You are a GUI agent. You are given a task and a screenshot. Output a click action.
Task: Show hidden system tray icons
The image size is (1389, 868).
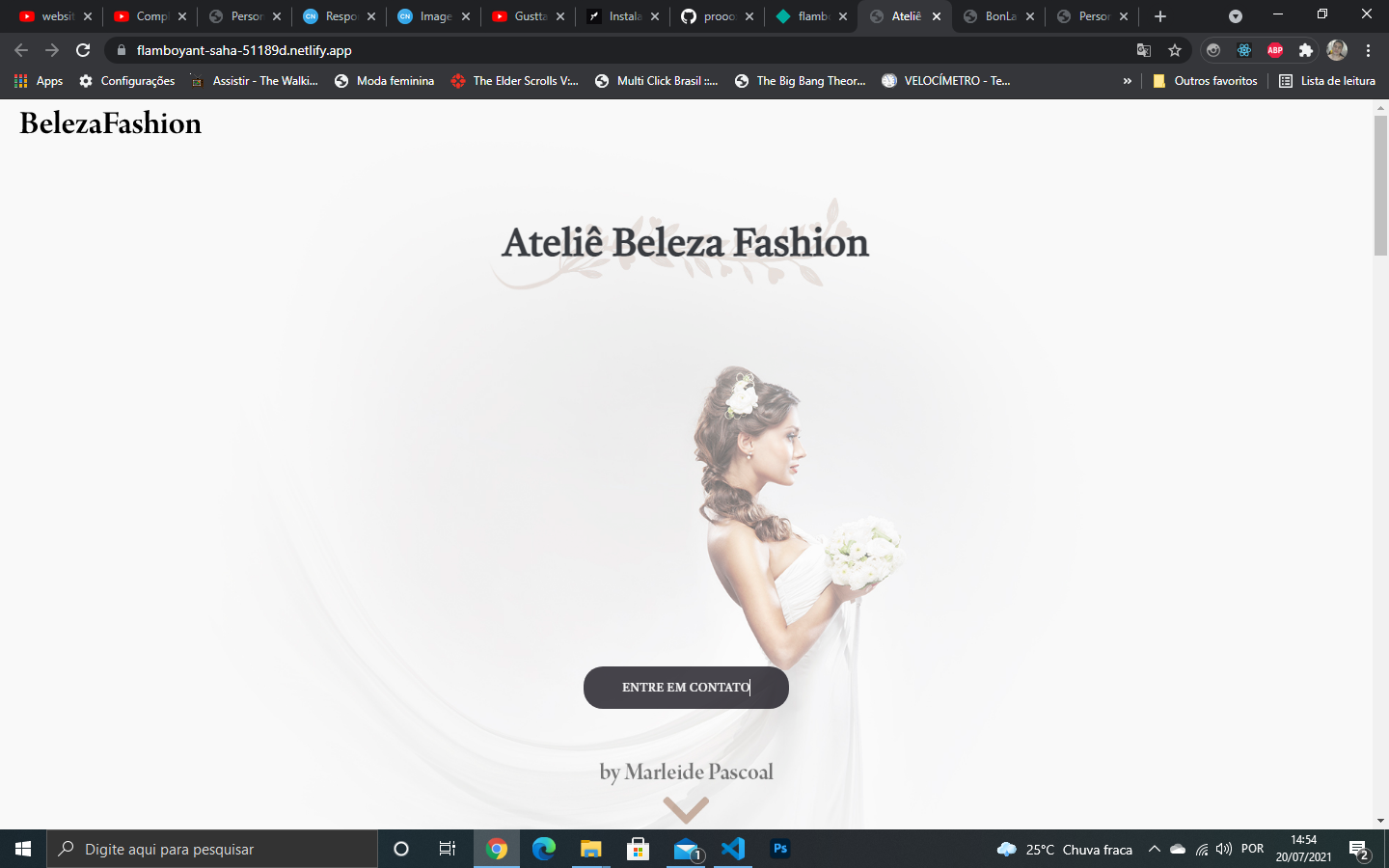point(1154,849)
